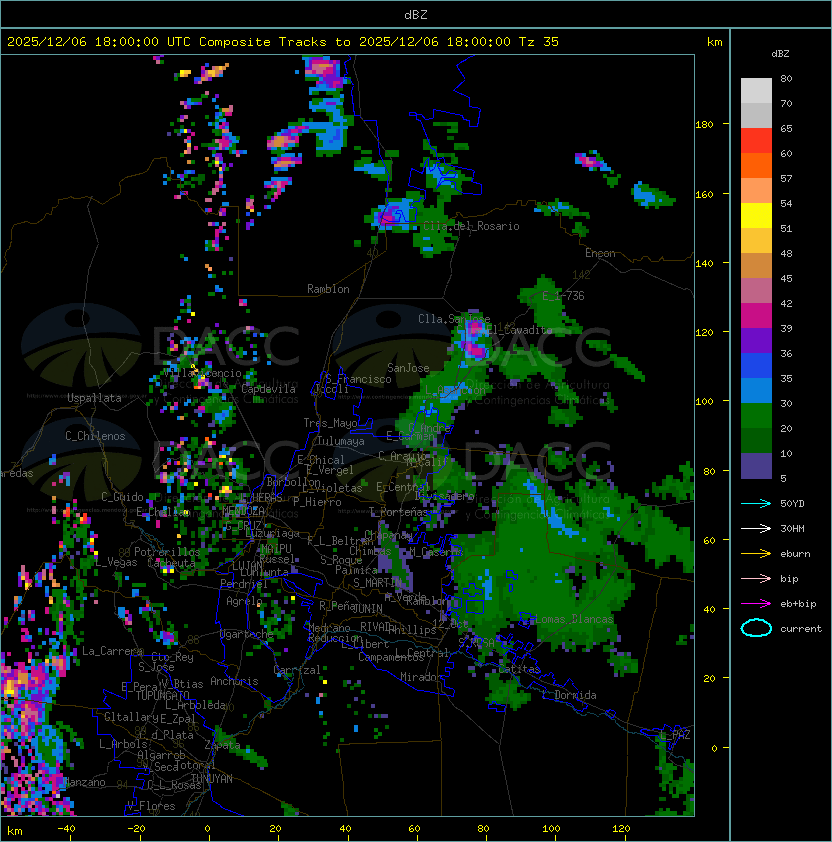This screenshot has width=832, height=842.
Task: Click the pink bip arrow in legend
Action: (756, 578)
